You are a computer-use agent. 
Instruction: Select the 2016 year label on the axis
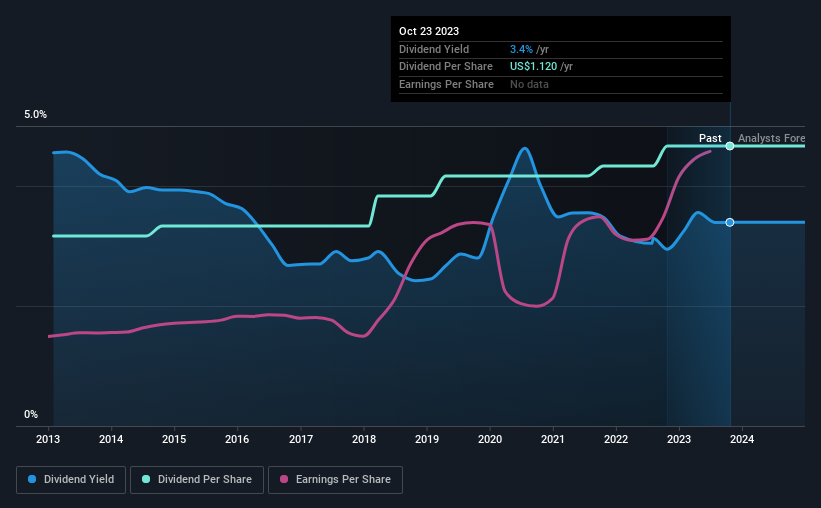point(237,439)
